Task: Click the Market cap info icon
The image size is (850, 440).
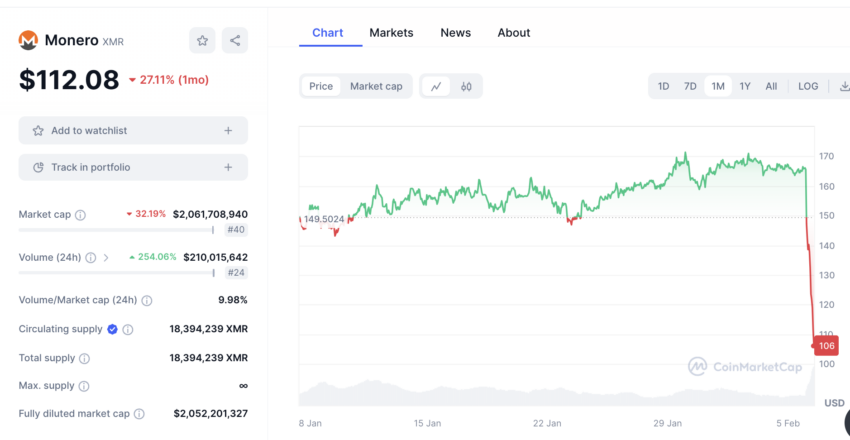Action: [80, 215]
